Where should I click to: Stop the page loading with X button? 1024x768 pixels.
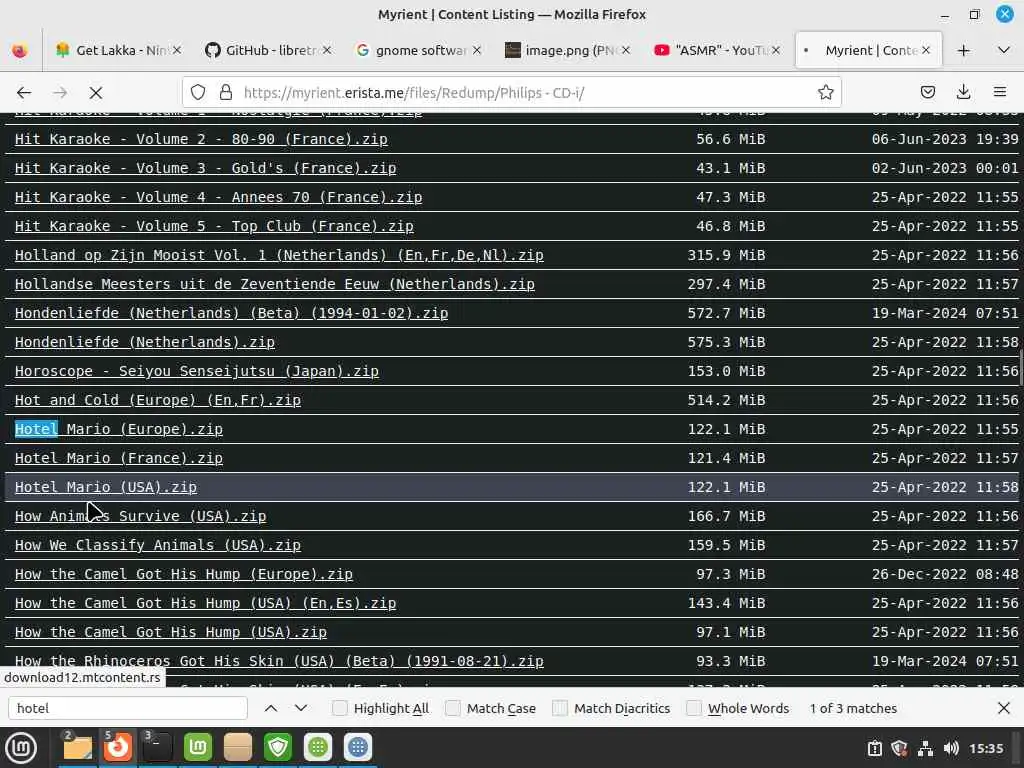coord(96,93)
